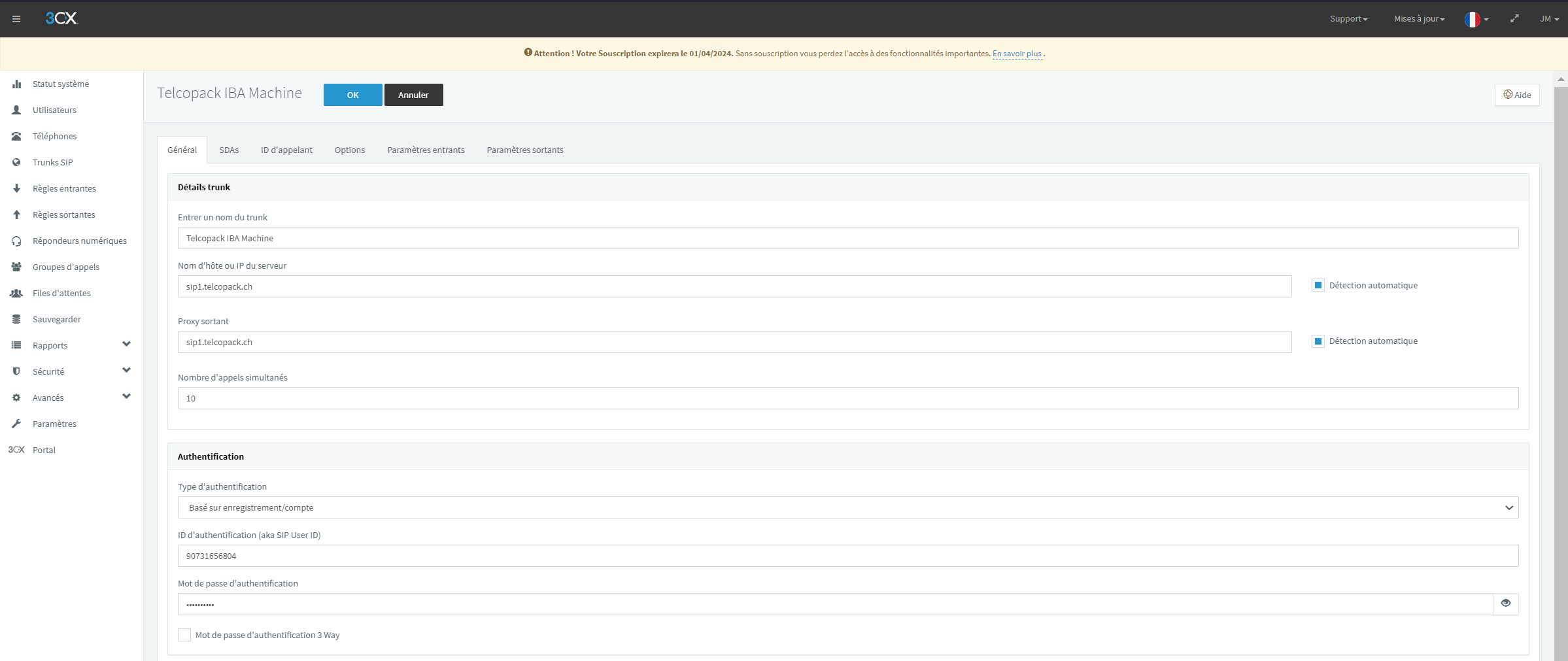Open the Support dropdown menu
The width and height of the screenshot is (1568, 661).
tap(1348, 19)
